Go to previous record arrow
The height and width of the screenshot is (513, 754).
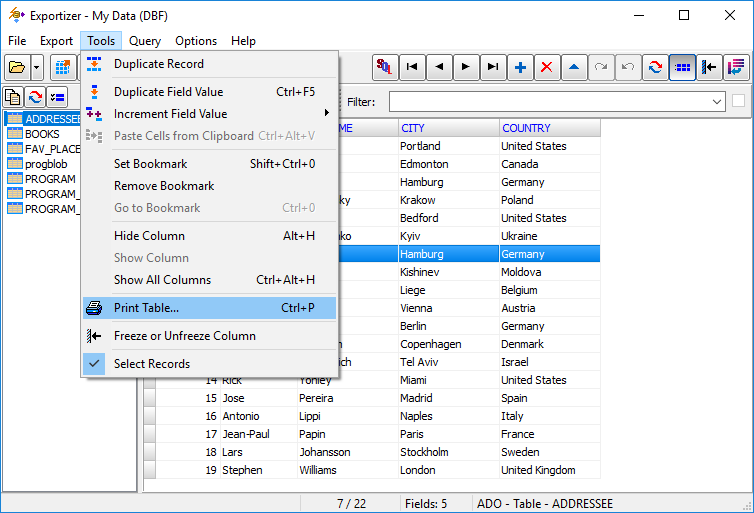(439, 67)
